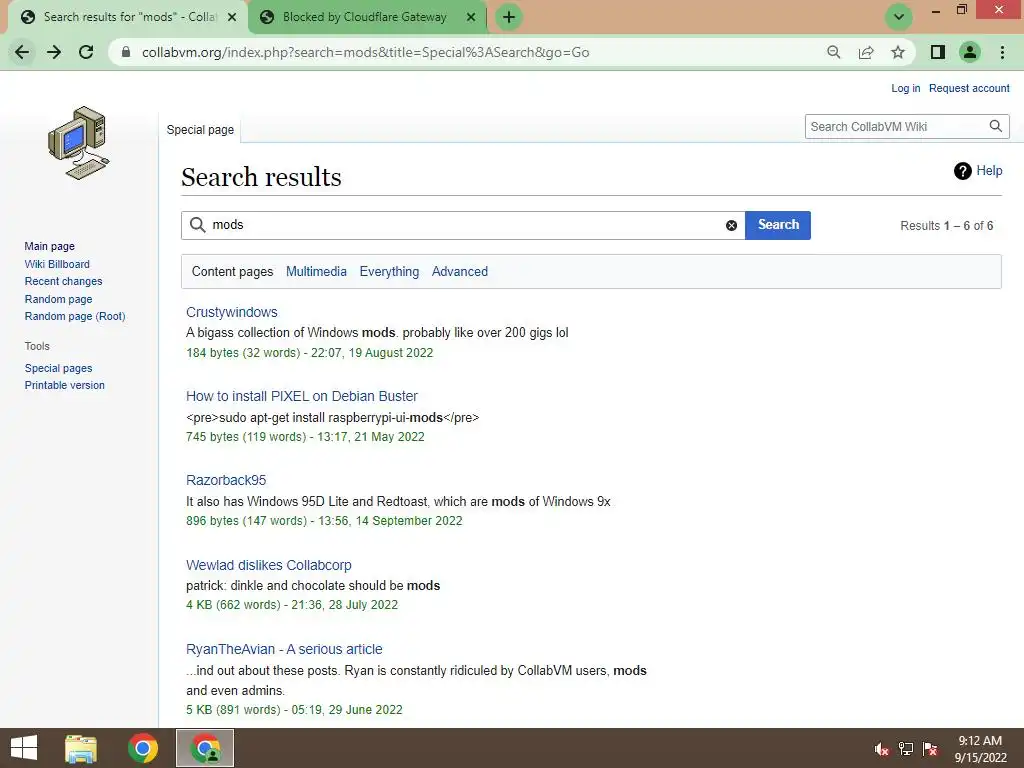Open Recent changes in sidebar

pyautogui.click(x=63, y=281)
